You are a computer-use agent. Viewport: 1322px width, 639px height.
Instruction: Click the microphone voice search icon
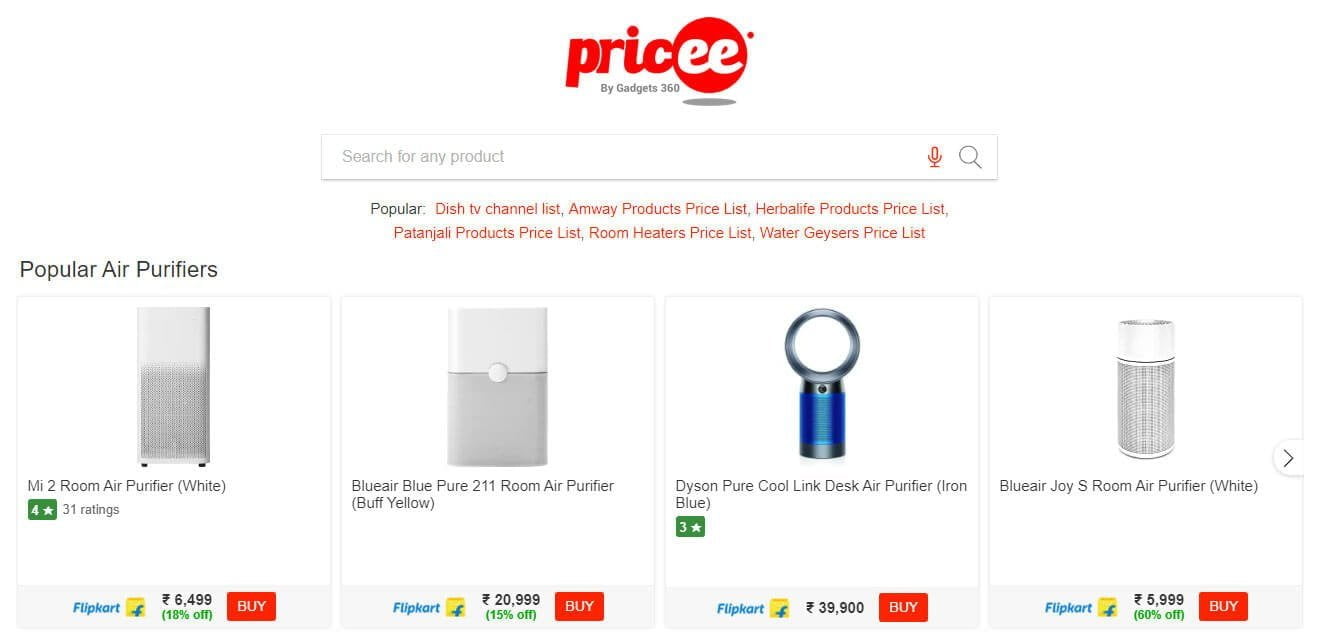click(935, 157)
